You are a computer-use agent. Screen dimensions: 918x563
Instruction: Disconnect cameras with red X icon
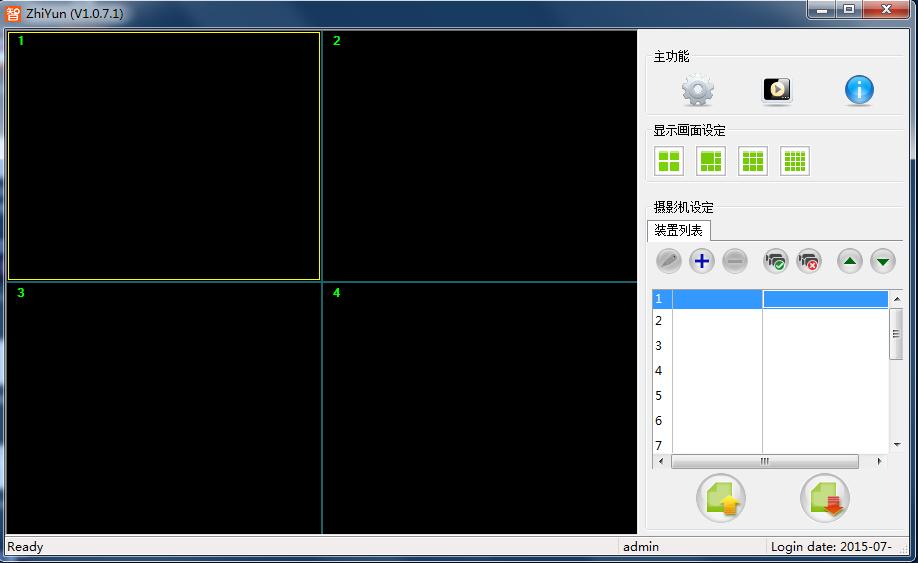tap(809, 261)
